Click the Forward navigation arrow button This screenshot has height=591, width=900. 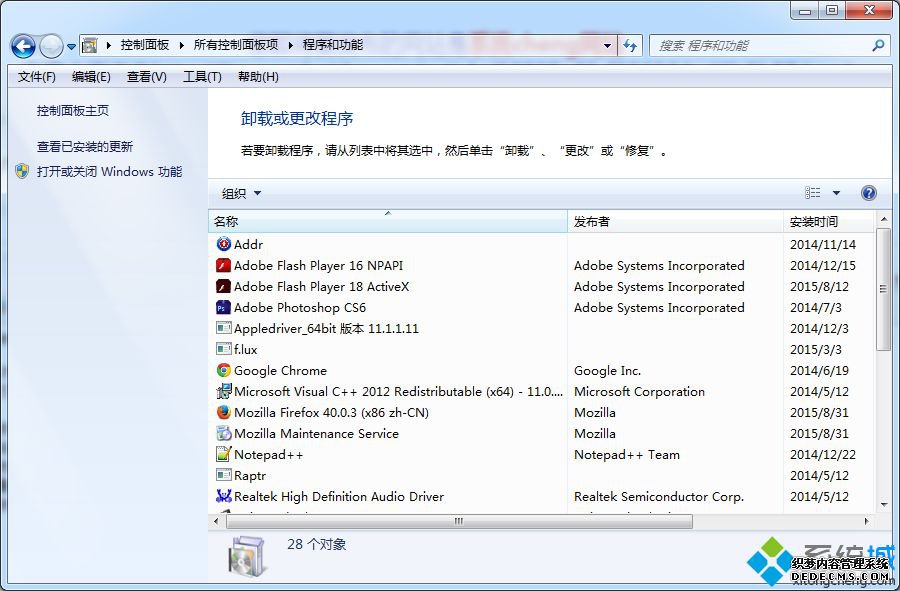51,46
